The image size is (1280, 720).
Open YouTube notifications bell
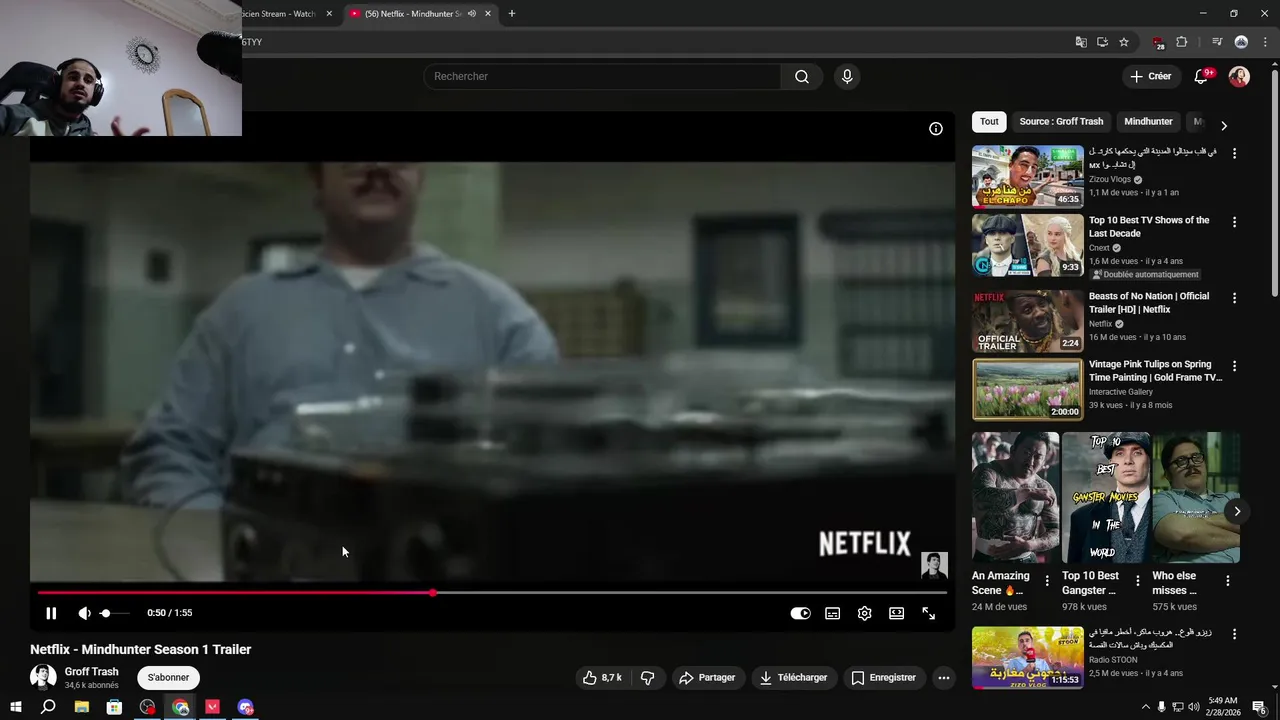click(x=1202, y=76)
